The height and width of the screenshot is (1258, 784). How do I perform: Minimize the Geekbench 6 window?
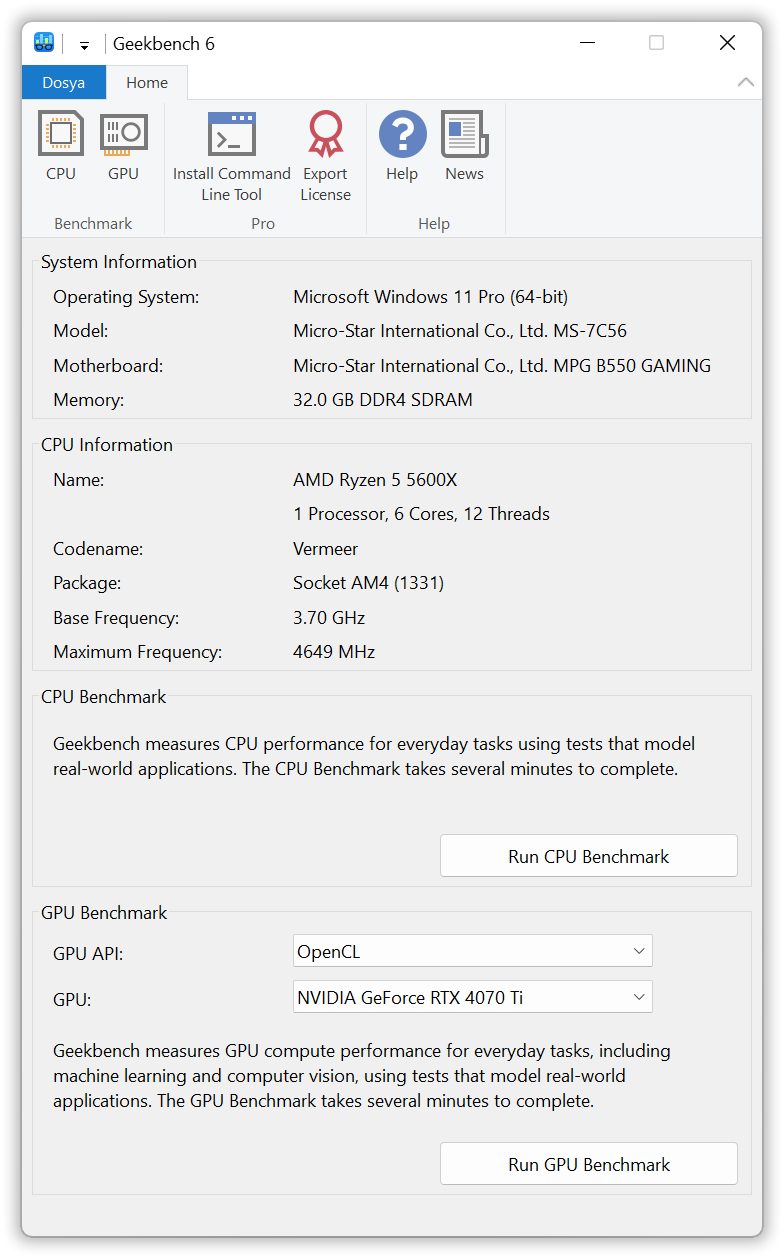coord(587,43)
